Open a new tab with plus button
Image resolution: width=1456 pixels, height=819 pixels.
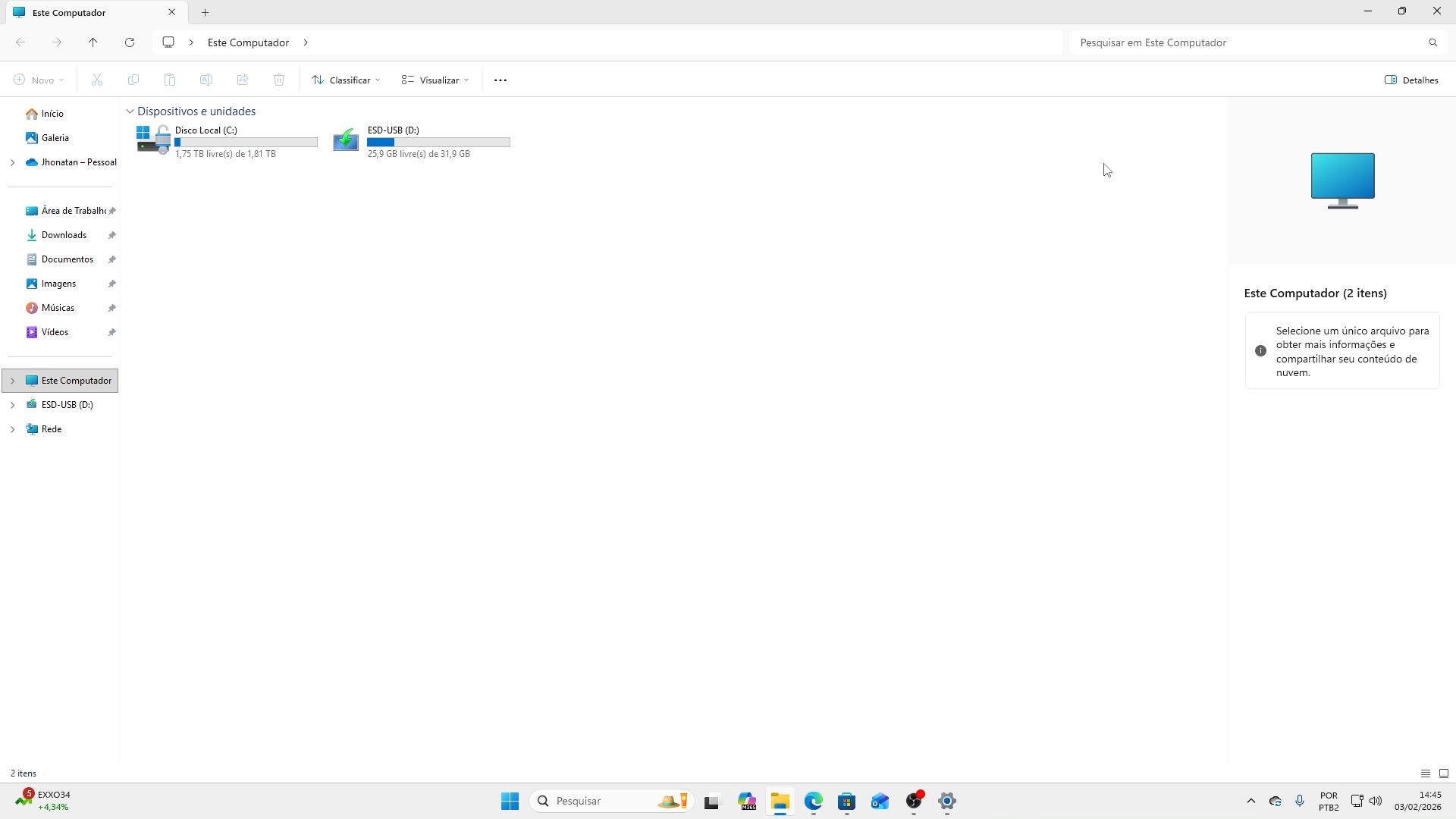click(205, 12)
